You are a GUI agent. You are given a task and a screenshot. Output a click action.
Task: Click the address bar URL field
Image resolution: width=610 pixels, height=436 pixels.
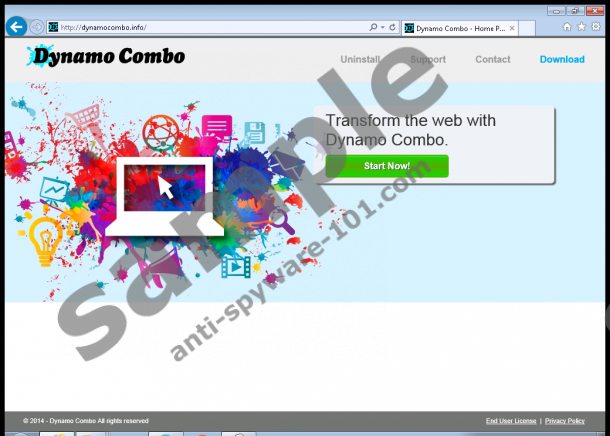point(200,27)
